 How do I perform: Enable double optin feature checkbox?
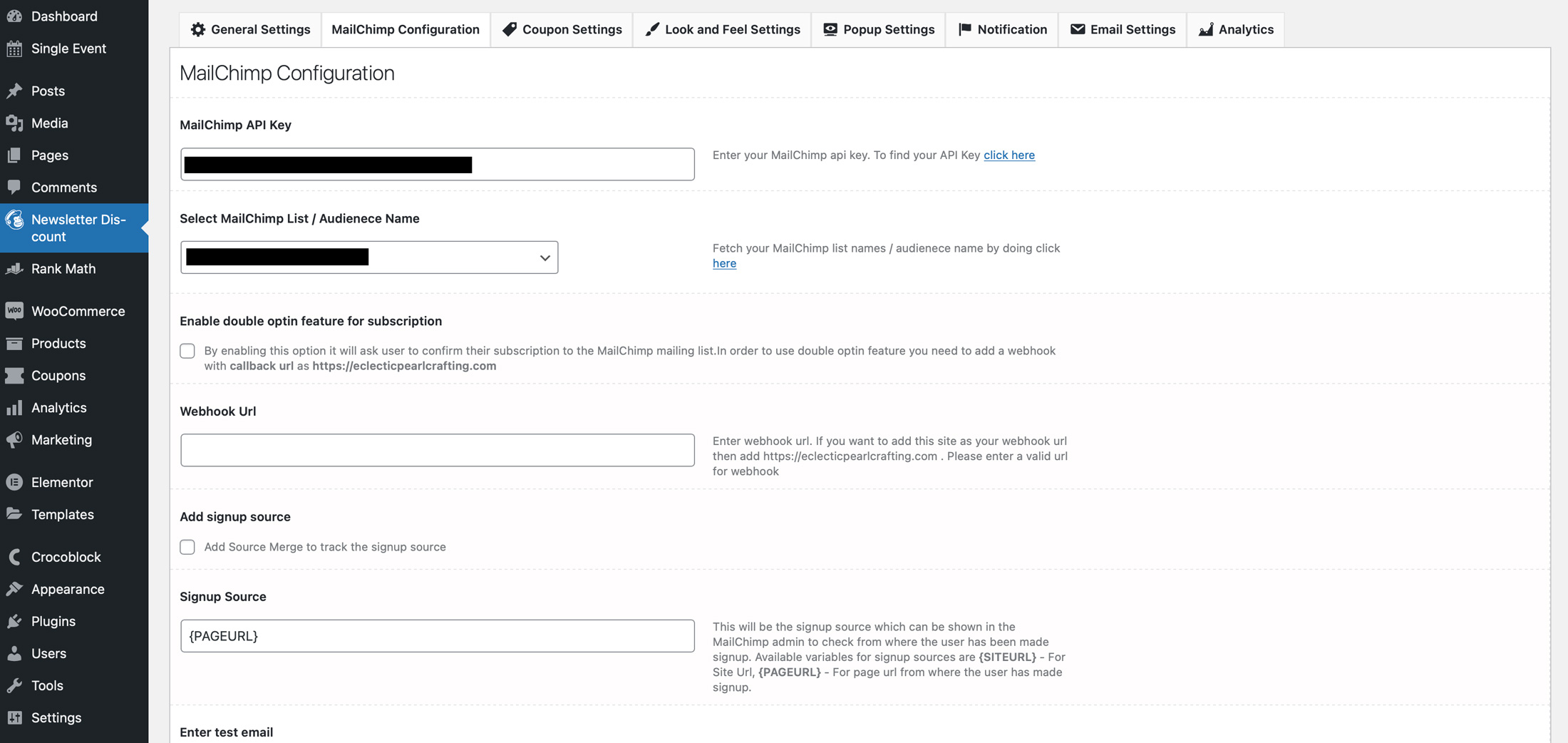click(x=187, y=351)
